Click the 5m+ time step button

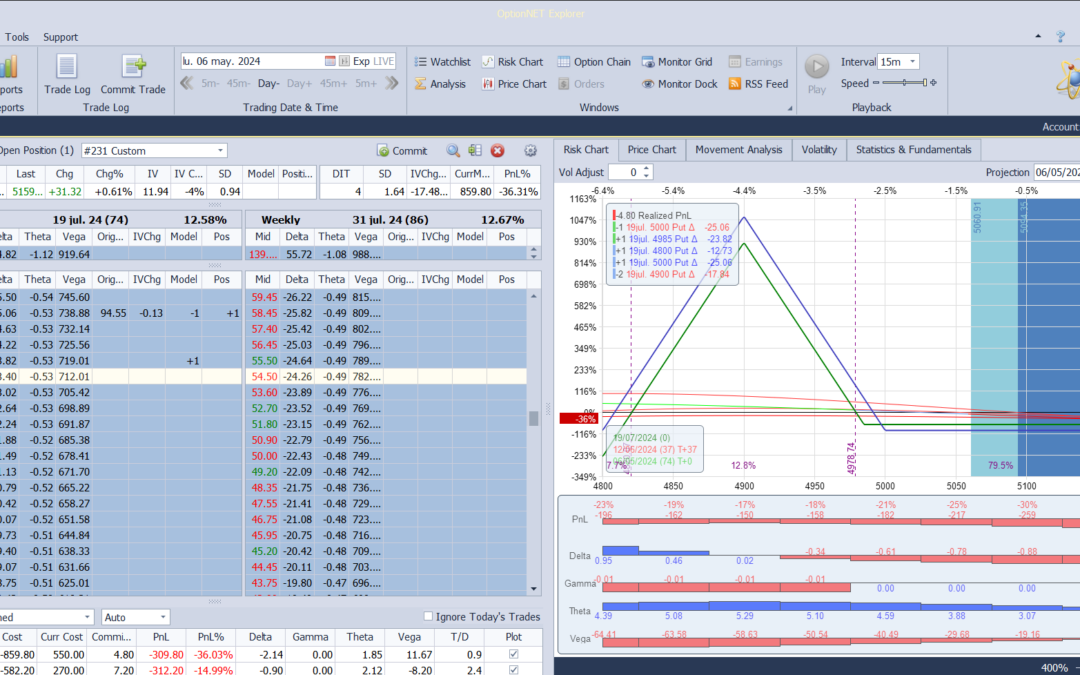[x=366, y=84]
